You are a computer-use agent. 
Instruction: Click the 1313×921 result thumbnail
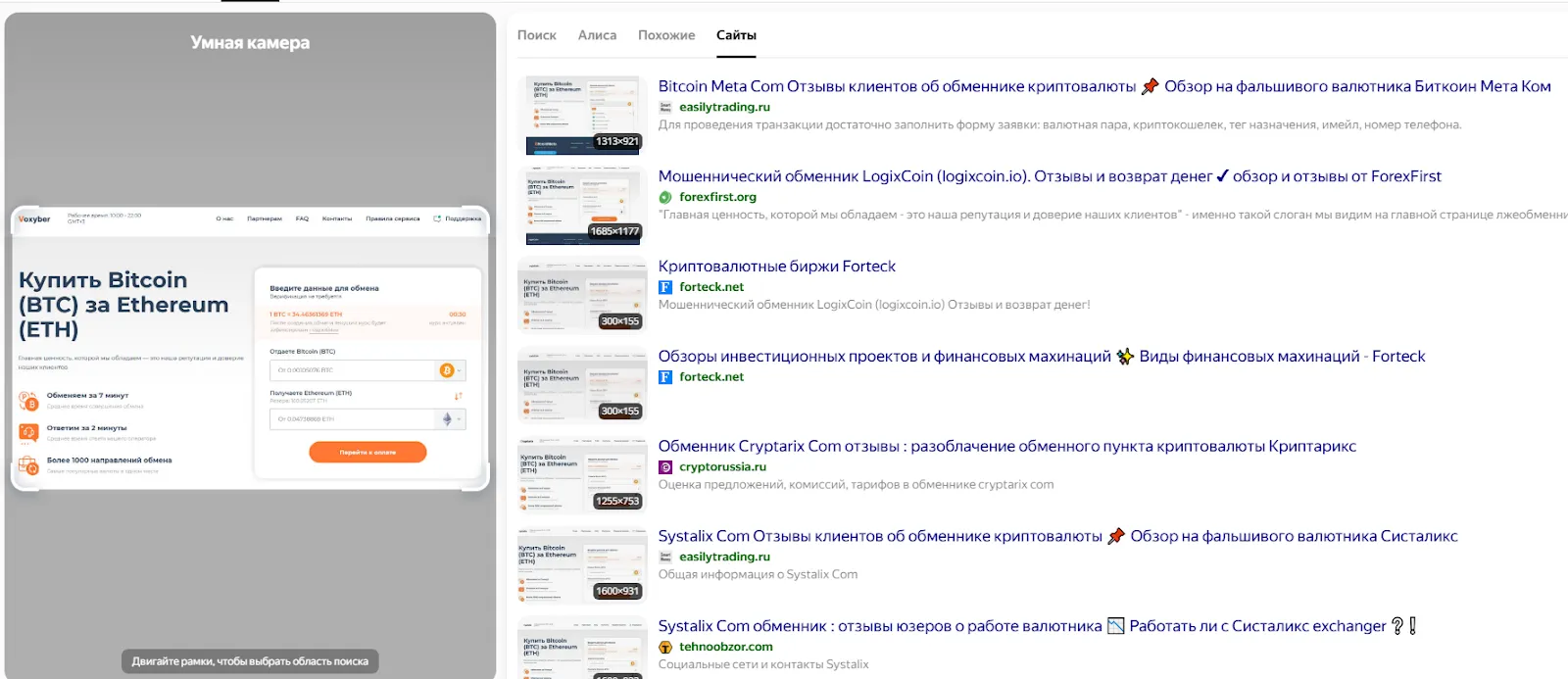click(x=583, y=115)
